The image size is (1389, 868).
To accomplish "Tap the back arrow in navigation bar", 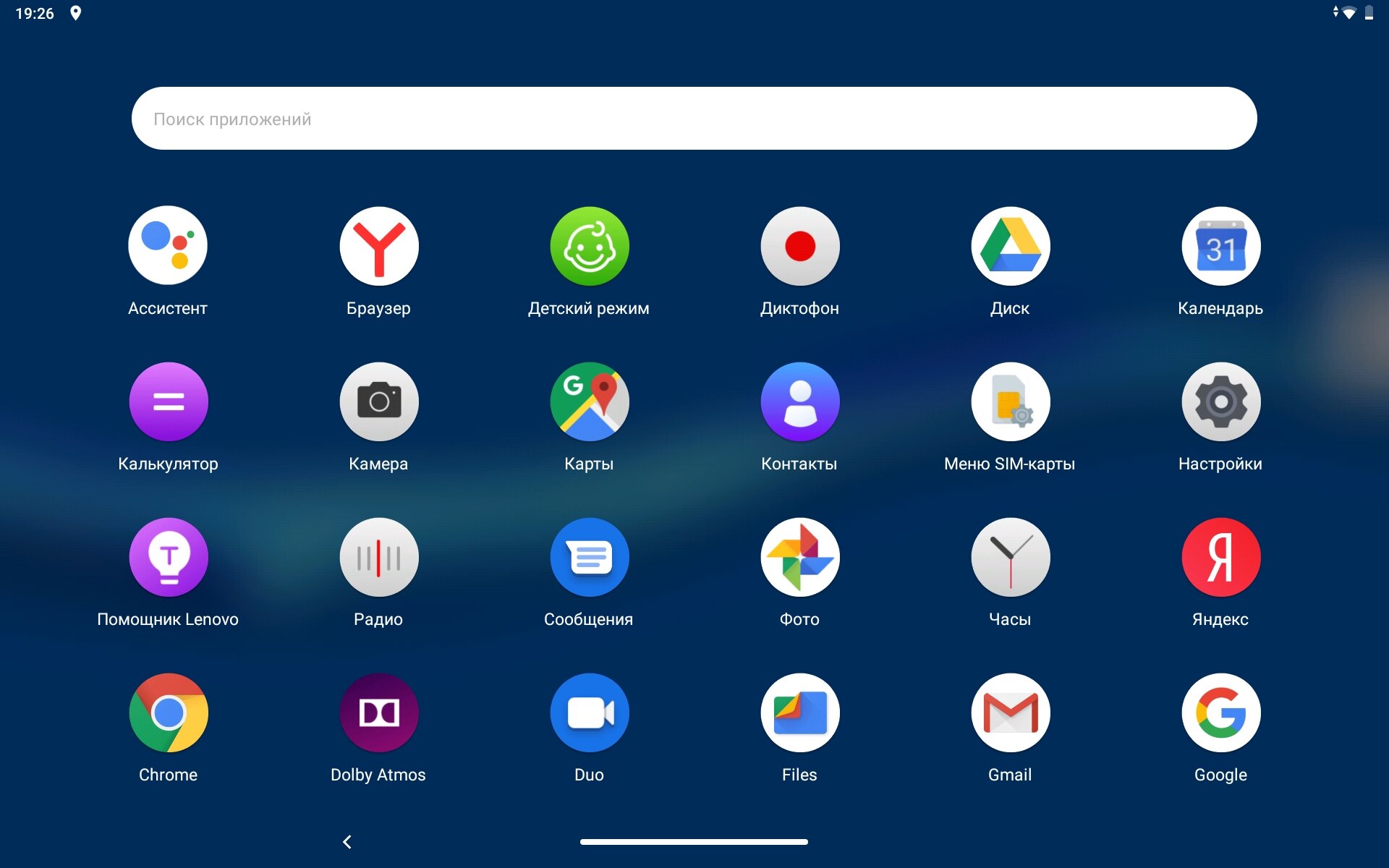I will (x=347, y=842).
